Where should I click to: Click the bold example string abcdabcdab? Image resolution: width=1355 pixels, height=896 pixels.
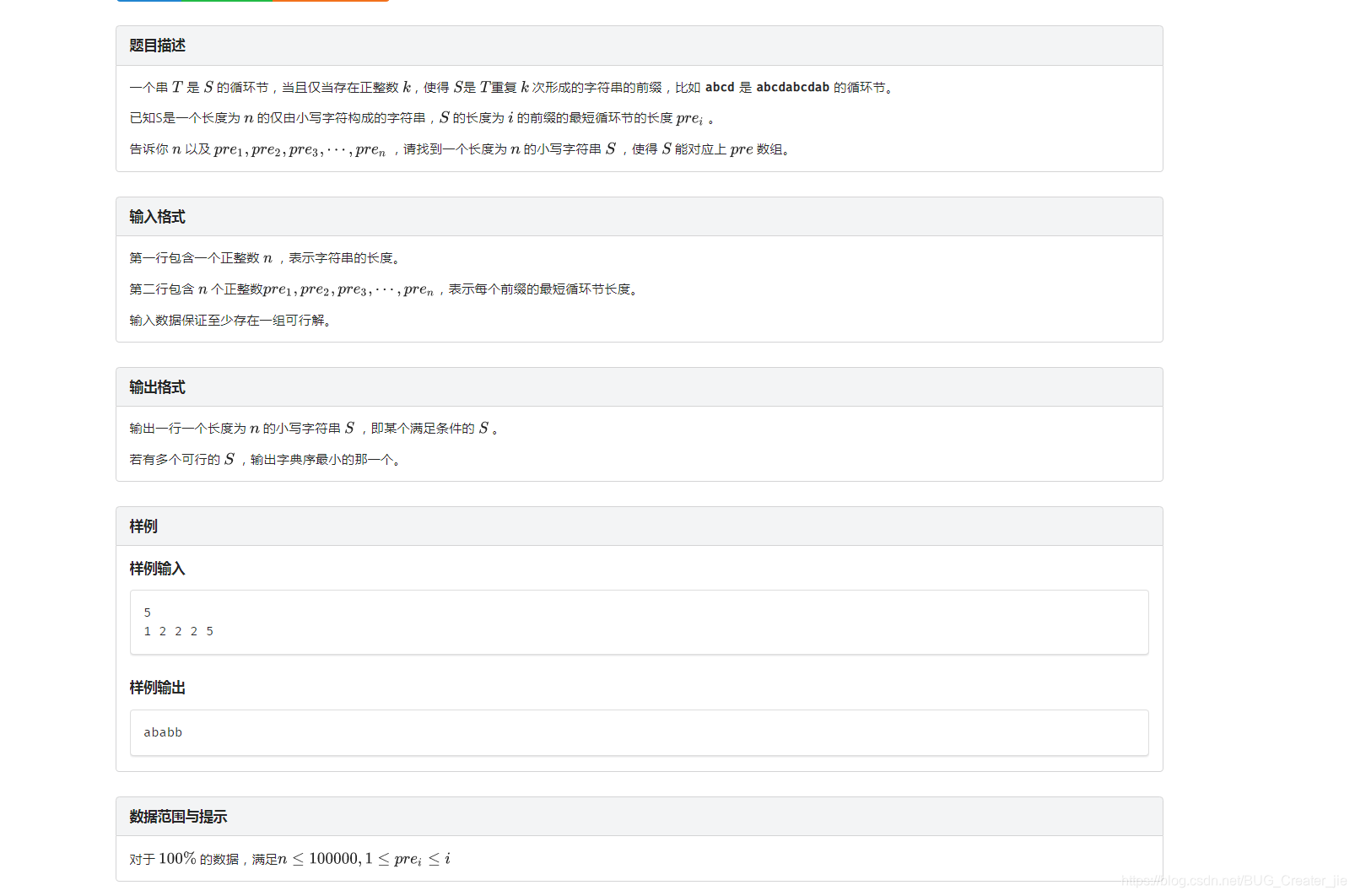pos(792,87)
